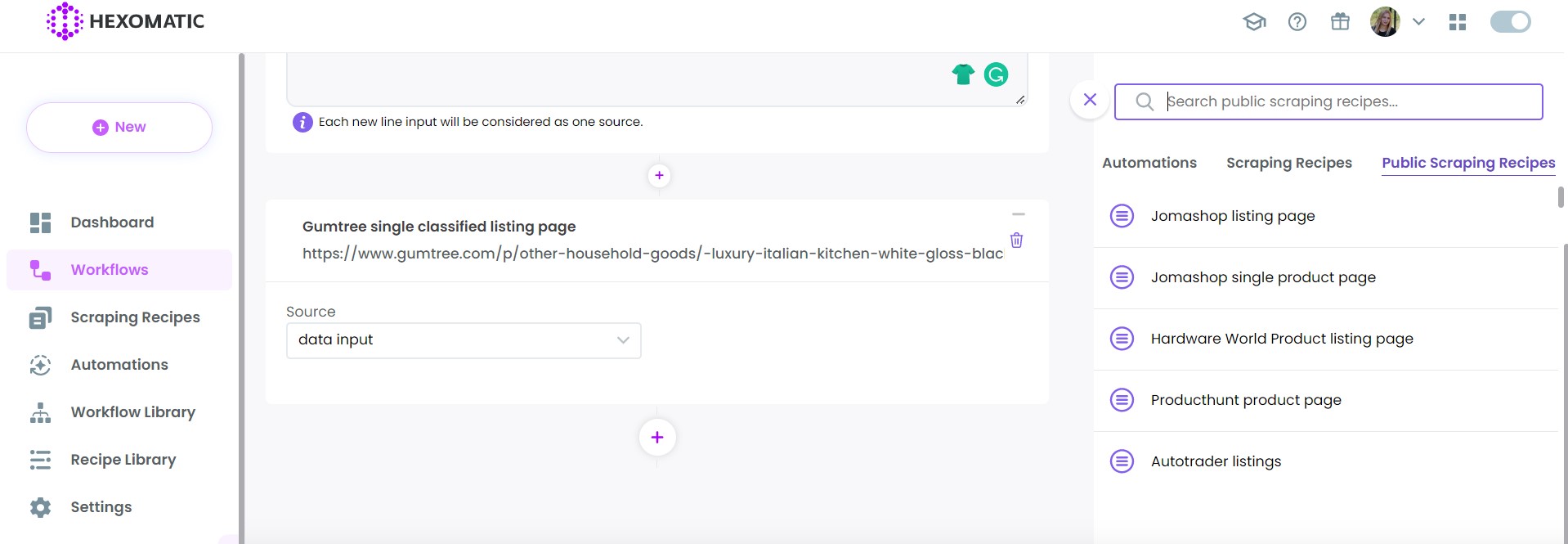Open the apps grid icon
The image size is (1568, 544).
pyautogui.click(x=1458, y=22)
